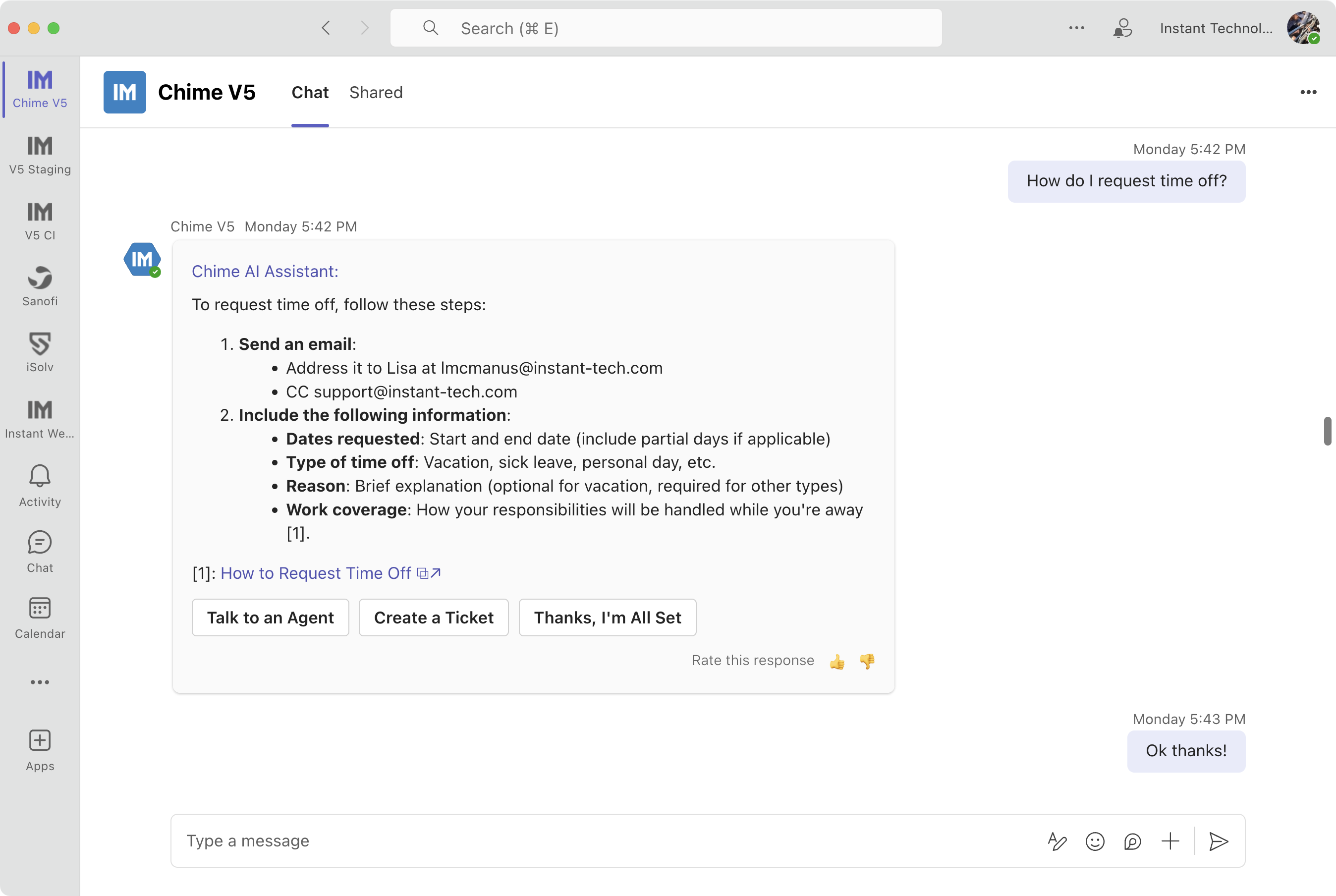Open people notifications icon in title bar
The image size is (1336, 896).
click(1123, 28)
